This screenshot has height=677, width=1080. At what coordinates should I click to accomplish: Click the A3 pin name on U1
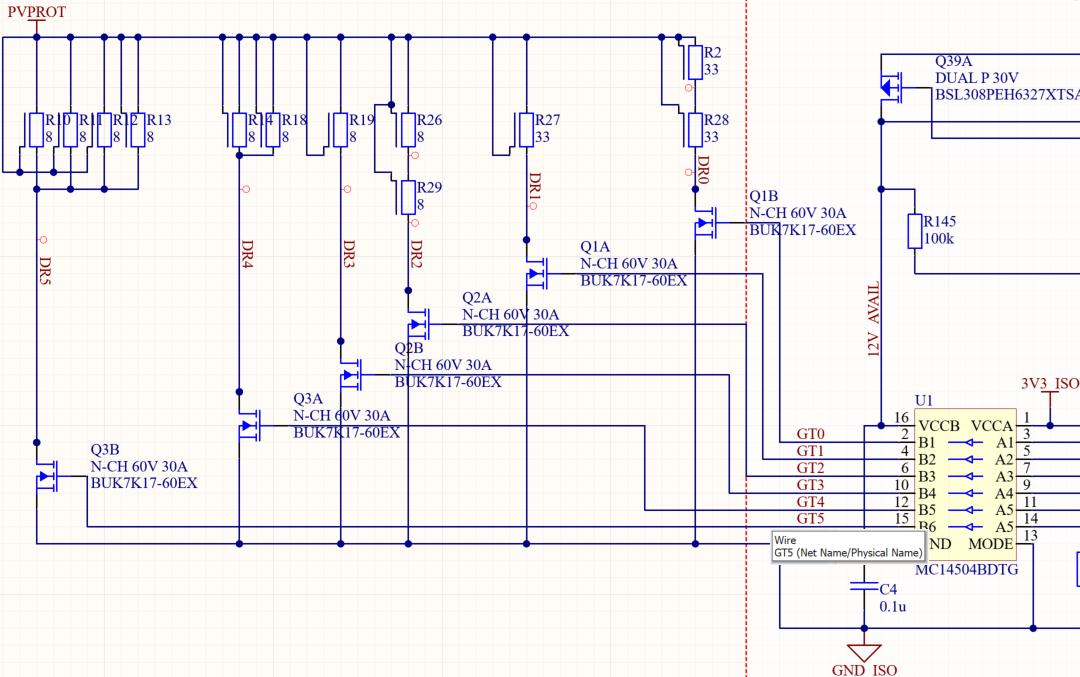click(x=1004, y=477)
